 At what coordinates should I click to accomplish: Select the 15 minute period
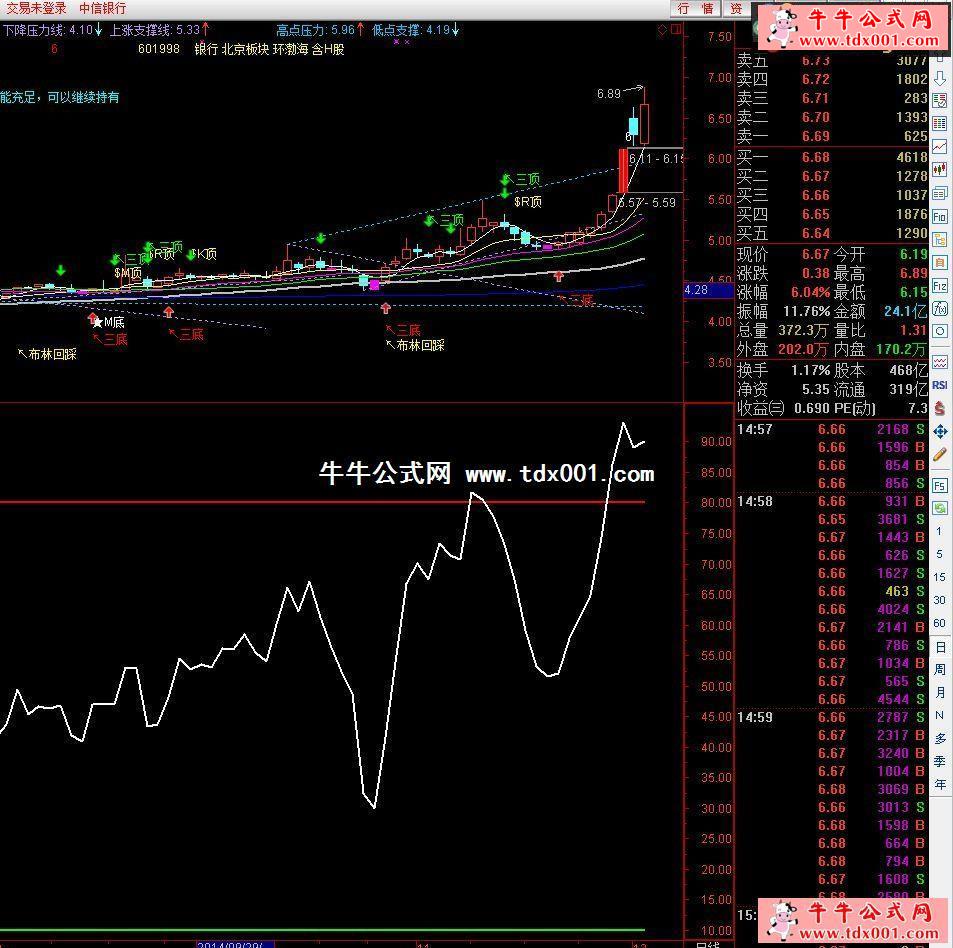coord(940,577)
